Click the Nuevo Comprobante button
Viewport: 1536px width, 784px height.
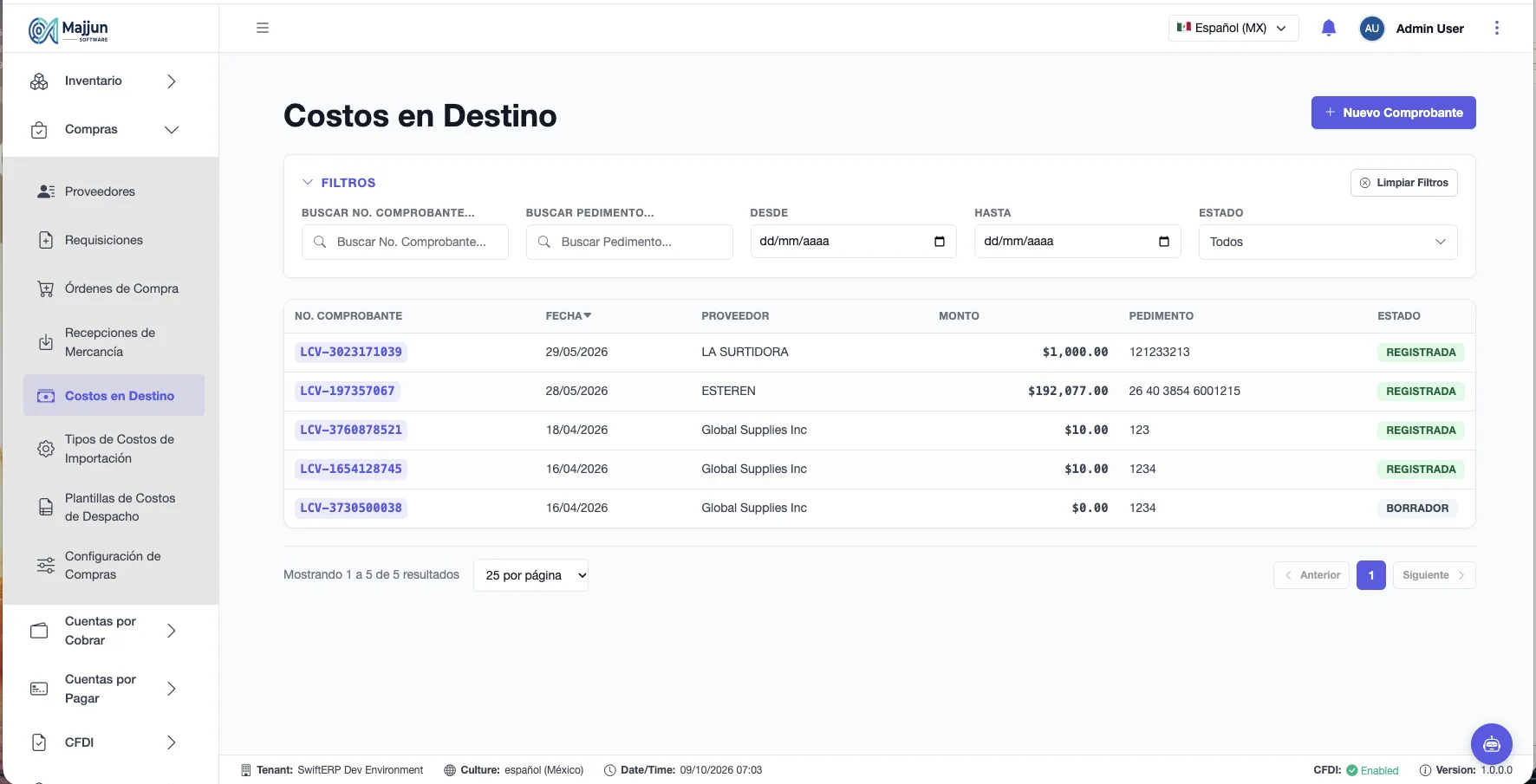coord(1393,113)
